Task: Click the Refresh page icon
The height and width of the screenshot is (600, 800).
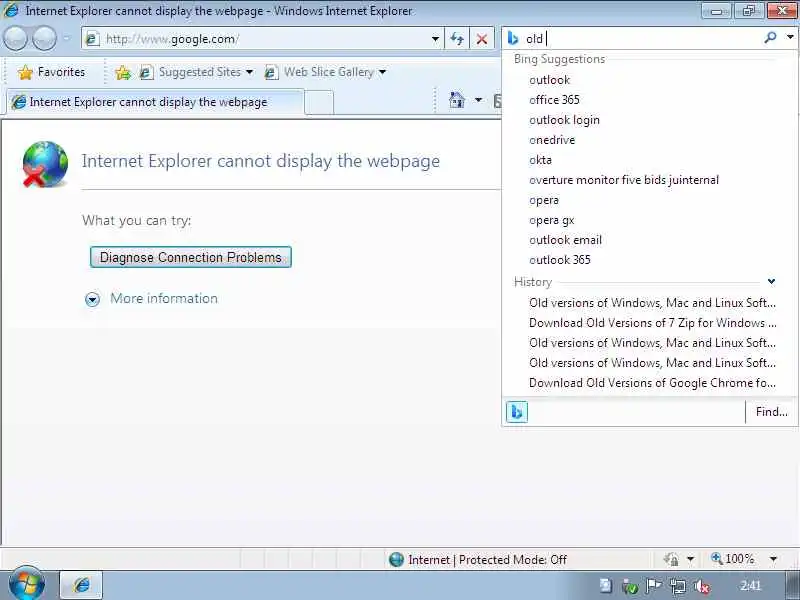Action: point(457,39)
